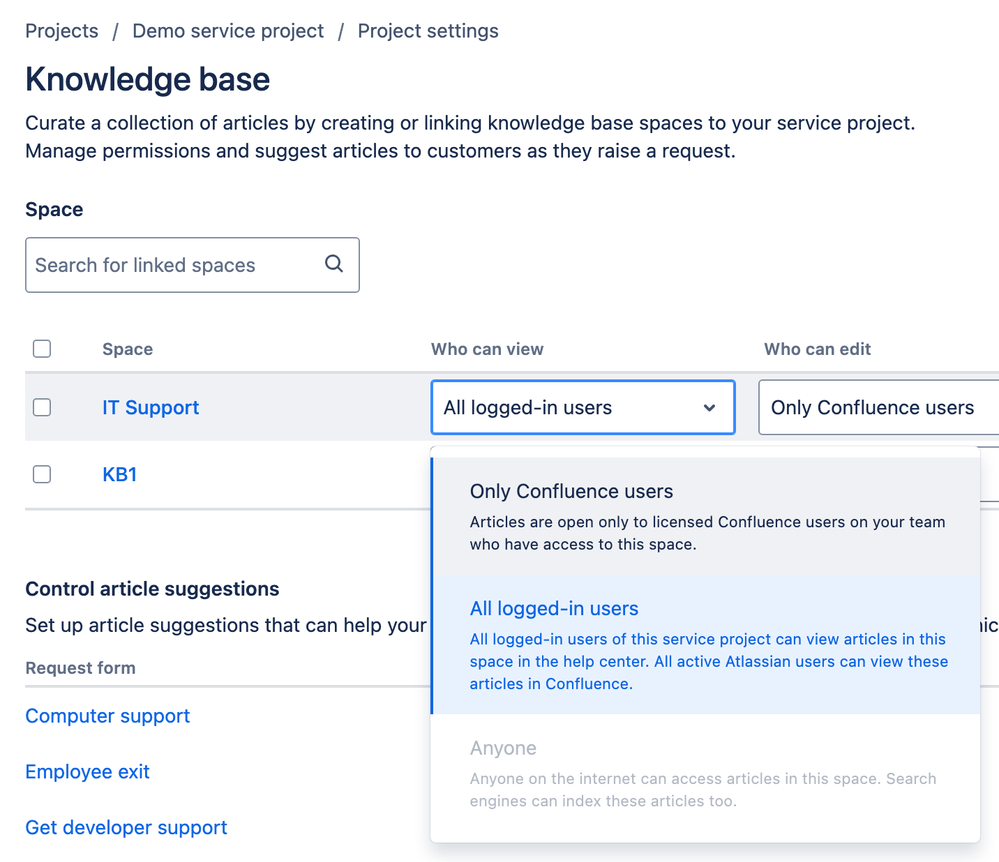The image size is (999, 862).
Task: Open Get developer support request form
Action: point(126,828)
